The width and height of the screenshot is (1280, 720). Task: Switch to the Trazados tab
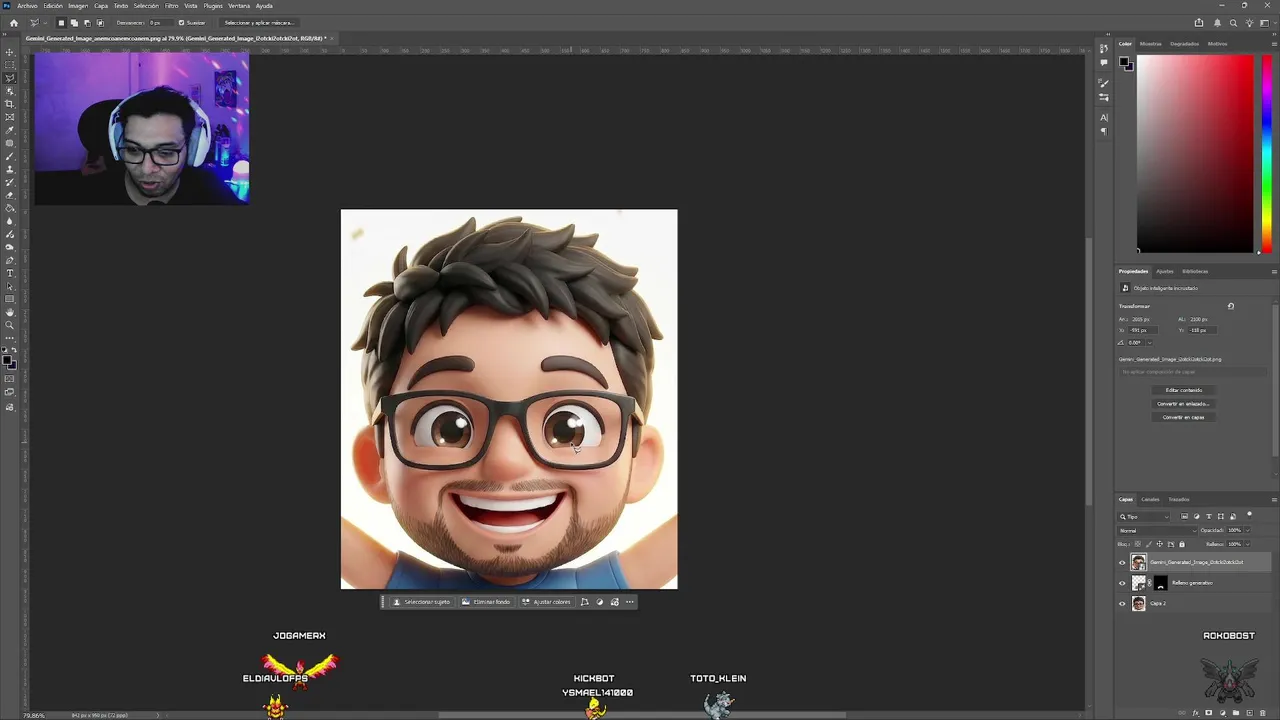1179,499
